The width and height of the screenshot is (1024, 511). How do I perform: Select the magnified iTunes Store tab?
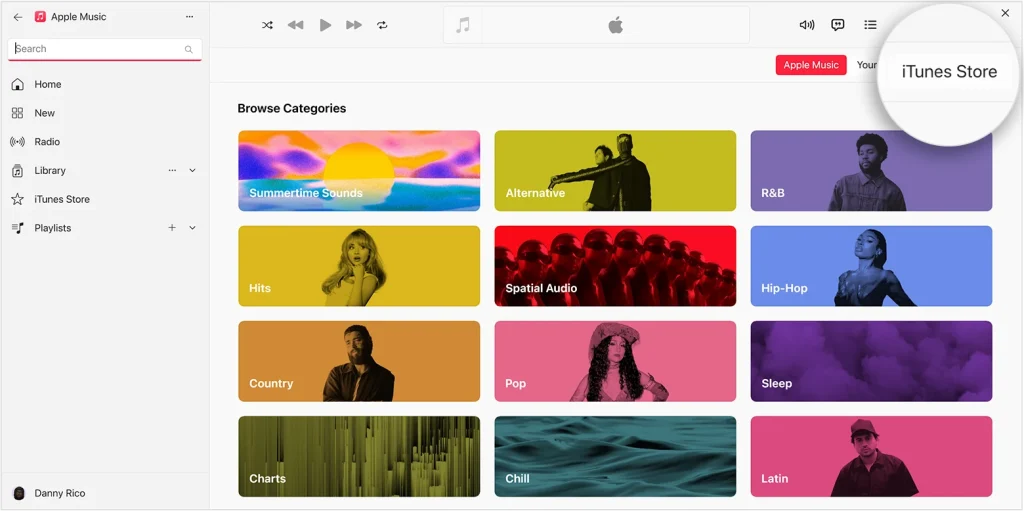pos(950,72)
